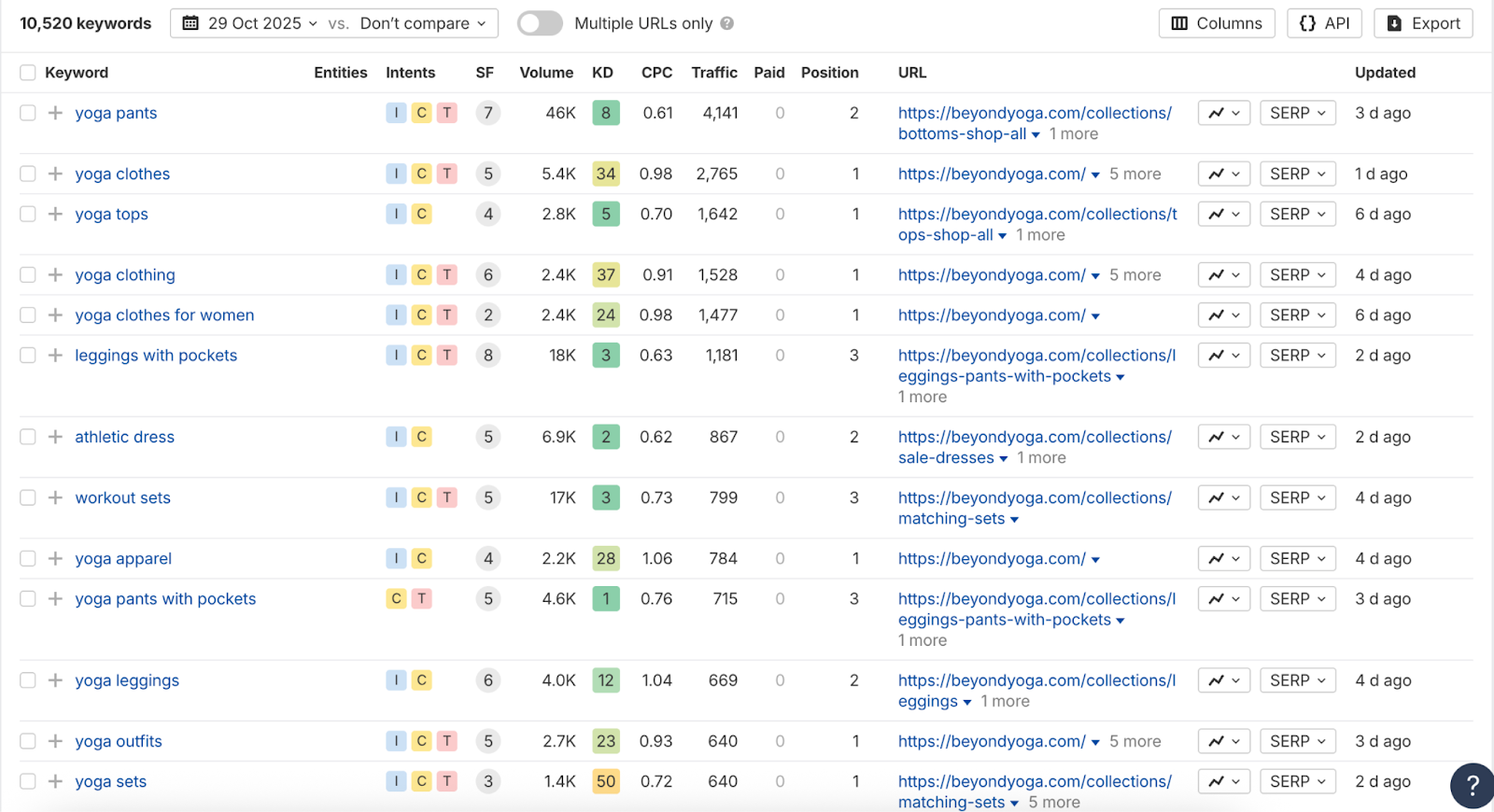This screenshot has width=1494, height=812.
Task: Click the info icon next to Multiple URLs only
Action: (726, 23)
